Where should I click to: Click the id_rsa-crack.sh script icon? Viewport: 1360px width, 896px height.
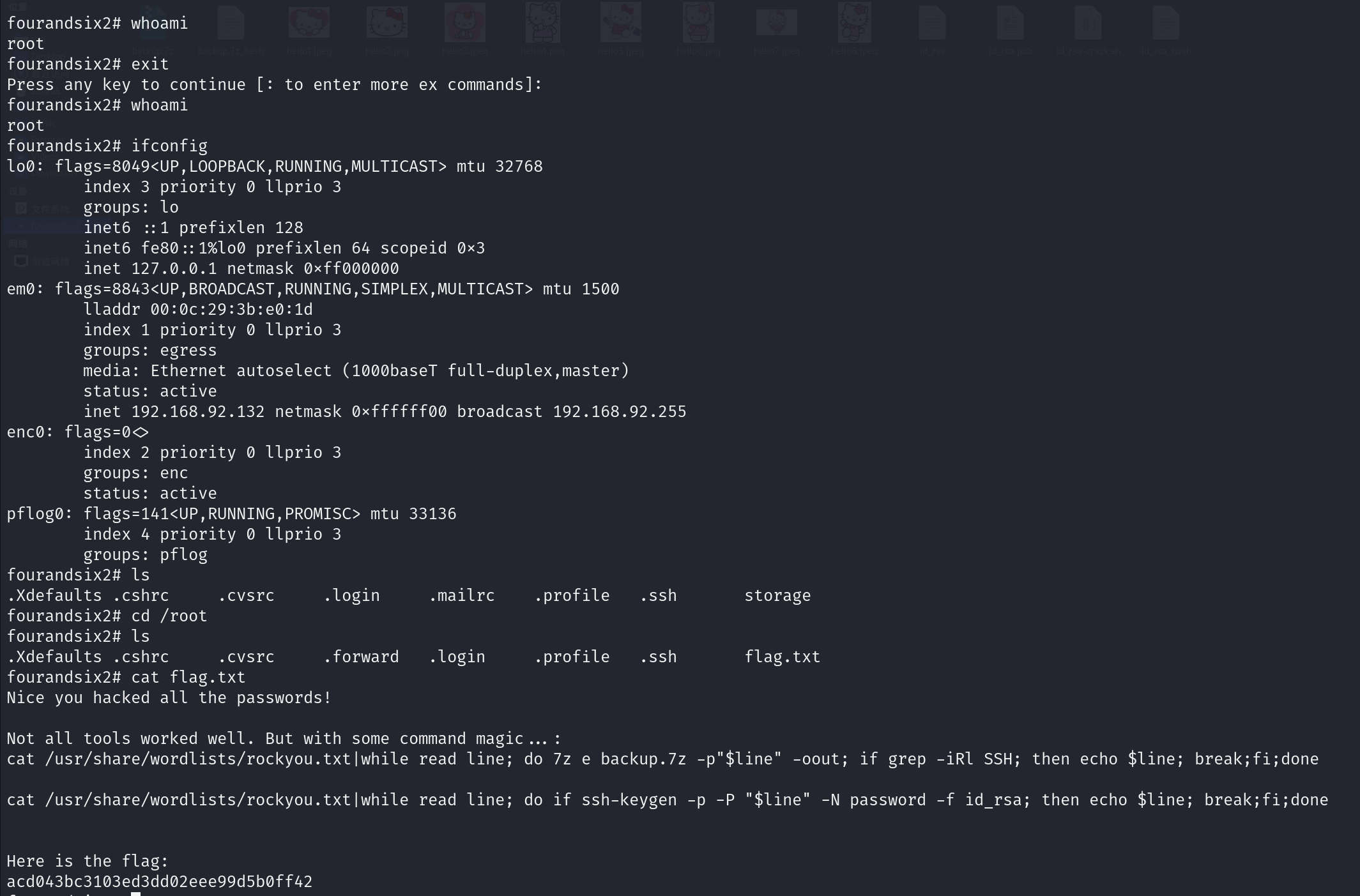[x=1088, y=23]
